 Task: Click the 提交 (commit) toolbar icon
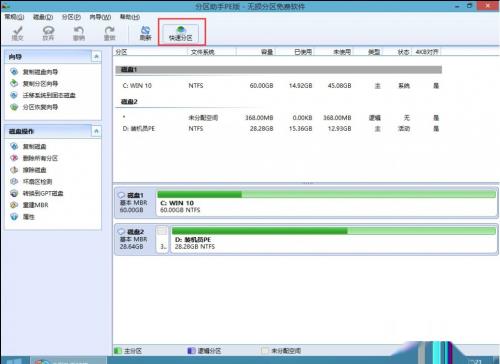pos(17,33)
